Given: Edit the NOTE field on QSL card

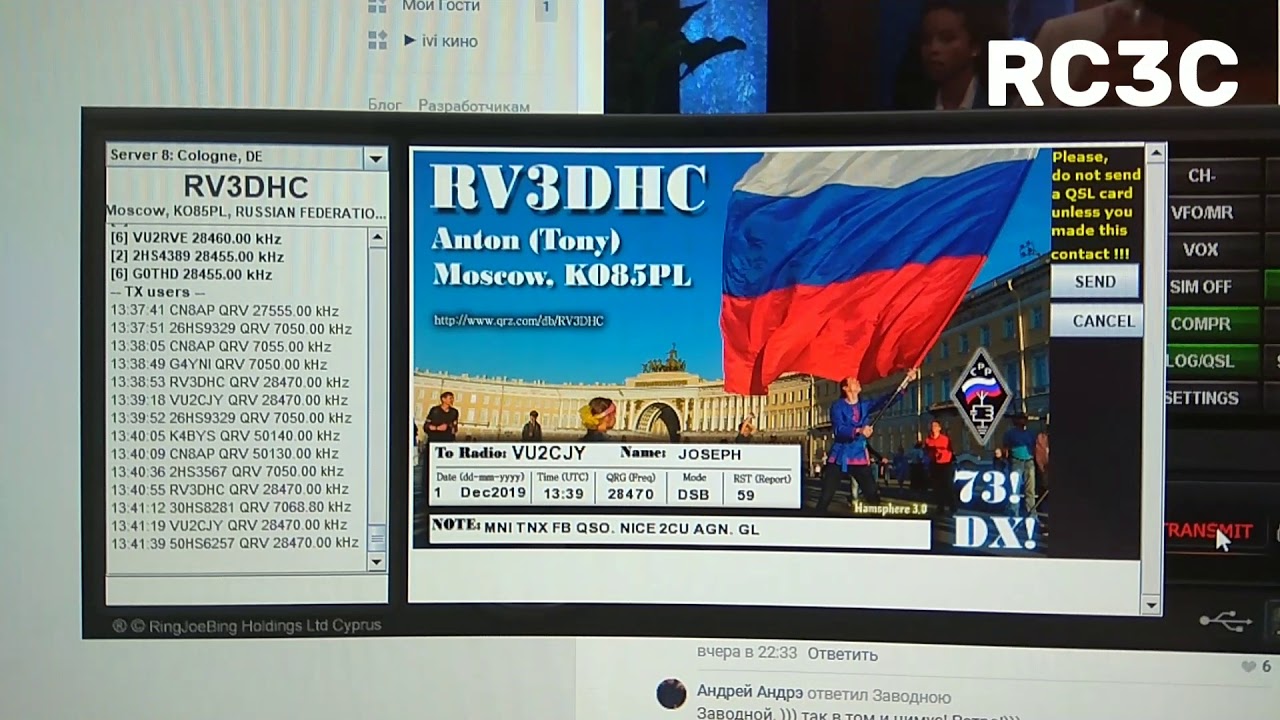Looking at the screenshot, I should (x=680, y=530).
